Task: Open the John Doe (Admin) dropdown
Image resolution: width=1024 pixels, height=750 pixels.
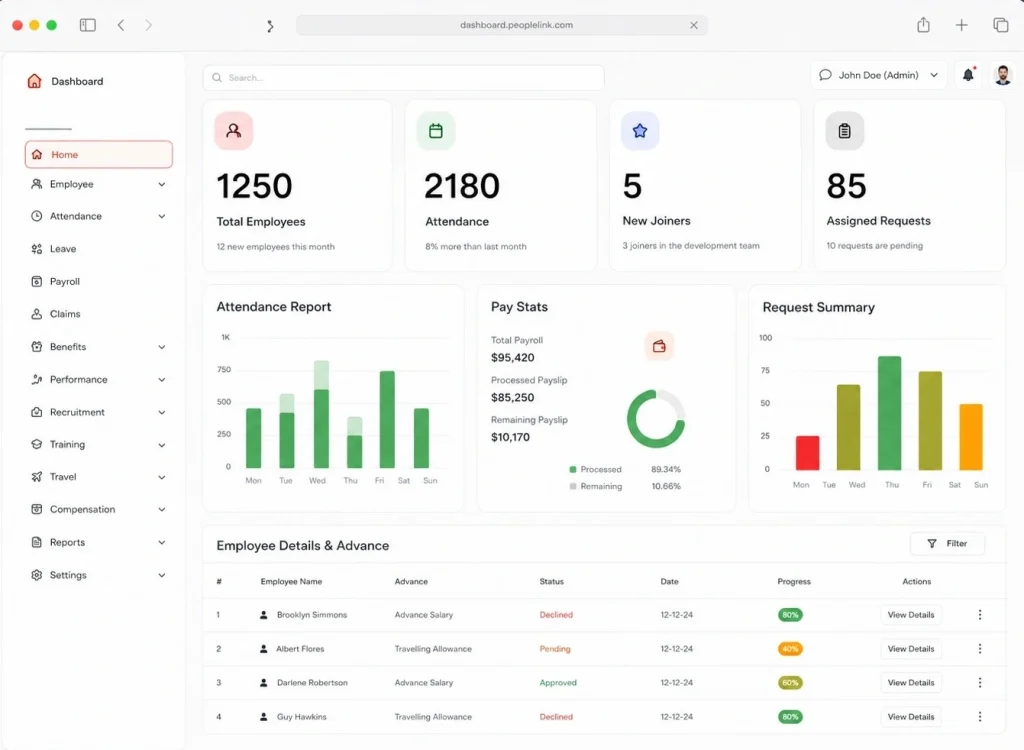Action: point(878,75)
